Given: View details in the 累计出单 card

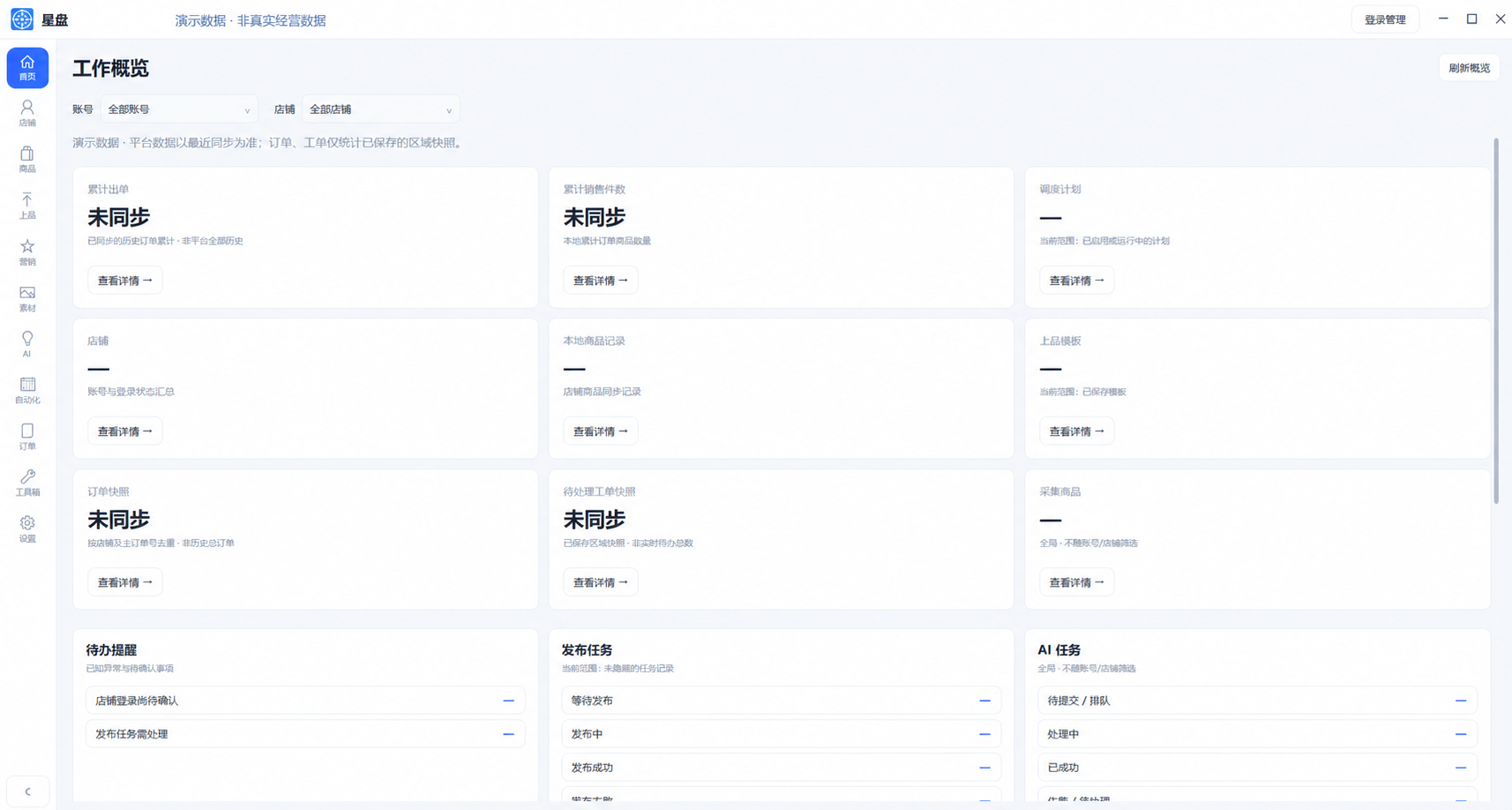Looking at the screenshot, I should [x=124, y=281].
